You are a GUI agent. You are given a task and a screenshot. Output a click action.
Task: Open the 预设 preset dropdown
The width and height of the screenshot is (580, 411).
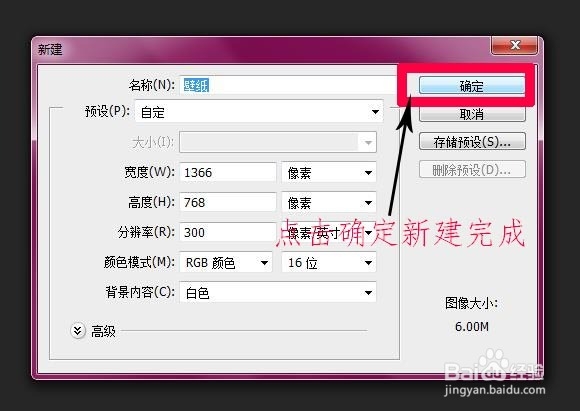pyautogui.click(x=259, y=112)
